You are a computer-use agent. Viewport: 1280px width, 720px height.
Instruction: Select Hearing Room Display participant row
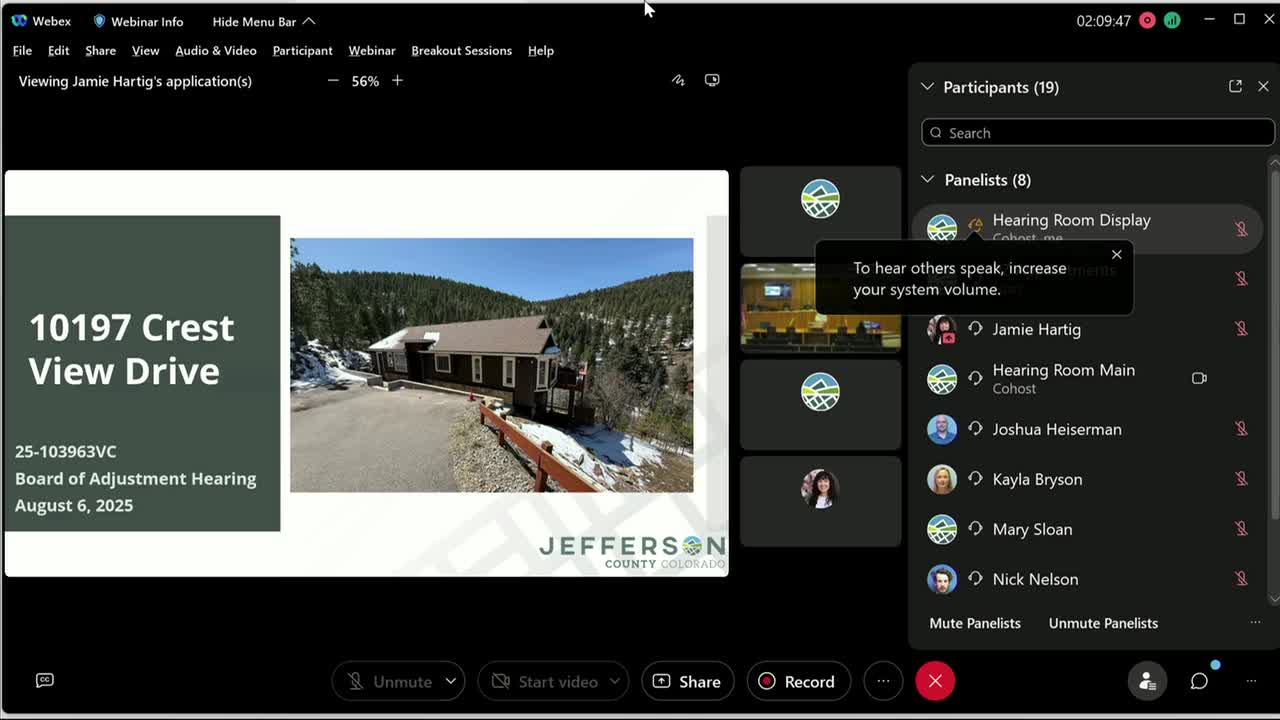pos(1088,228)
